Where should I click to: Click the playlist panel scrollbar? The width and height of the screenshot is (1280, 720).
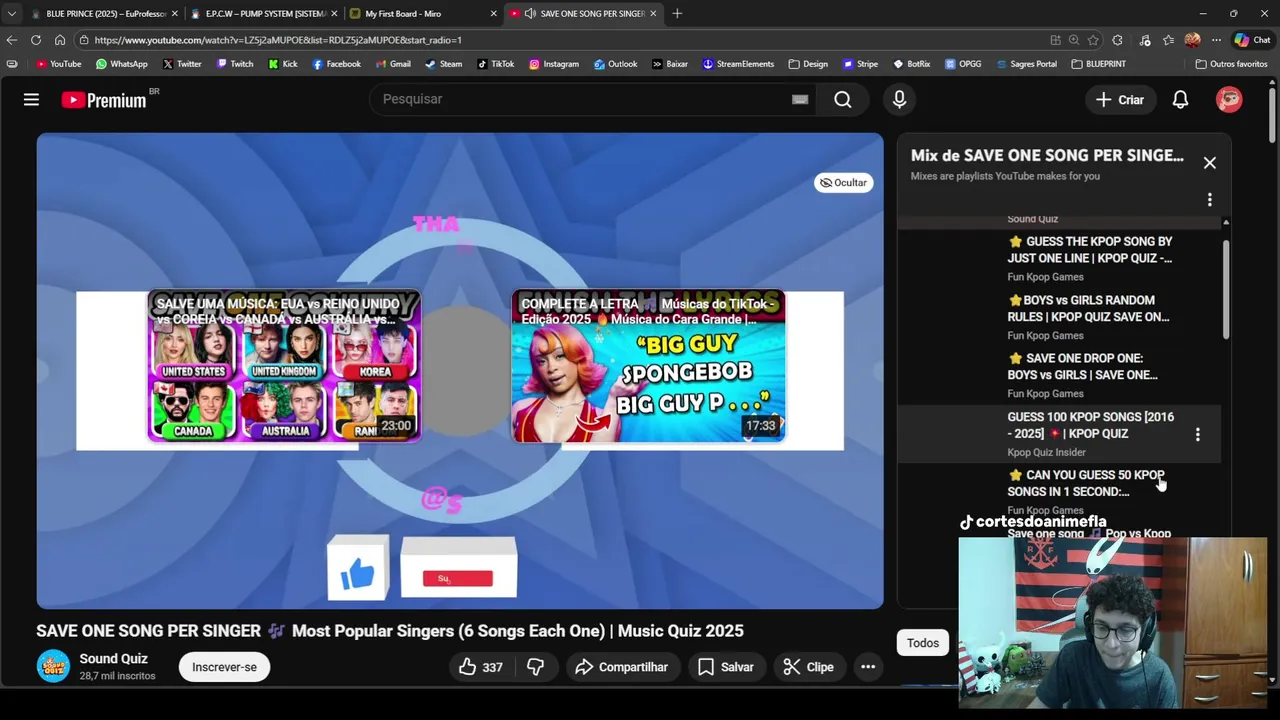click(x=1225, y=290)
